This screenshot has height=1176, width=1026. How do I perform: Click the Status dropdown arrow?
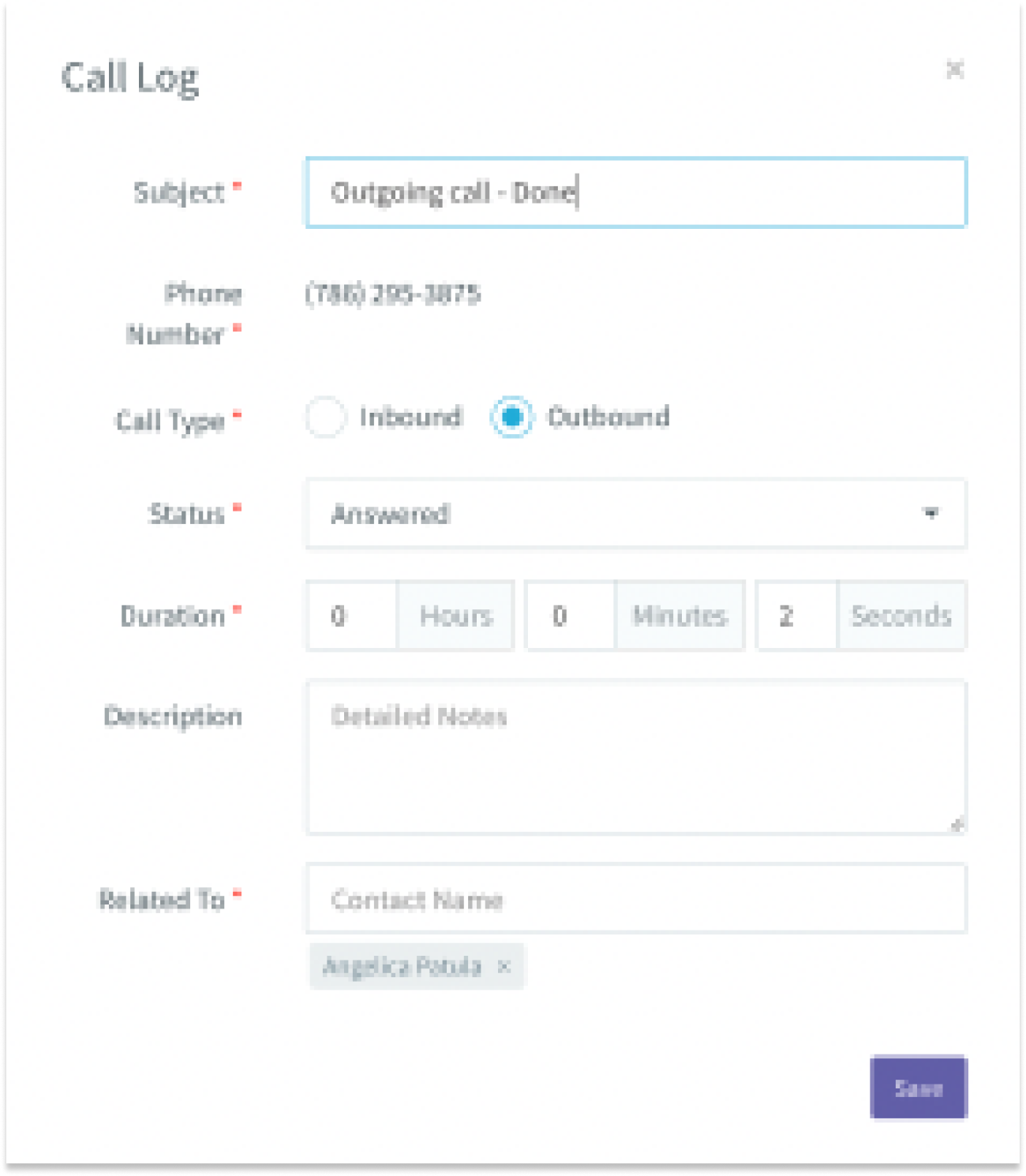coord(931,514)
